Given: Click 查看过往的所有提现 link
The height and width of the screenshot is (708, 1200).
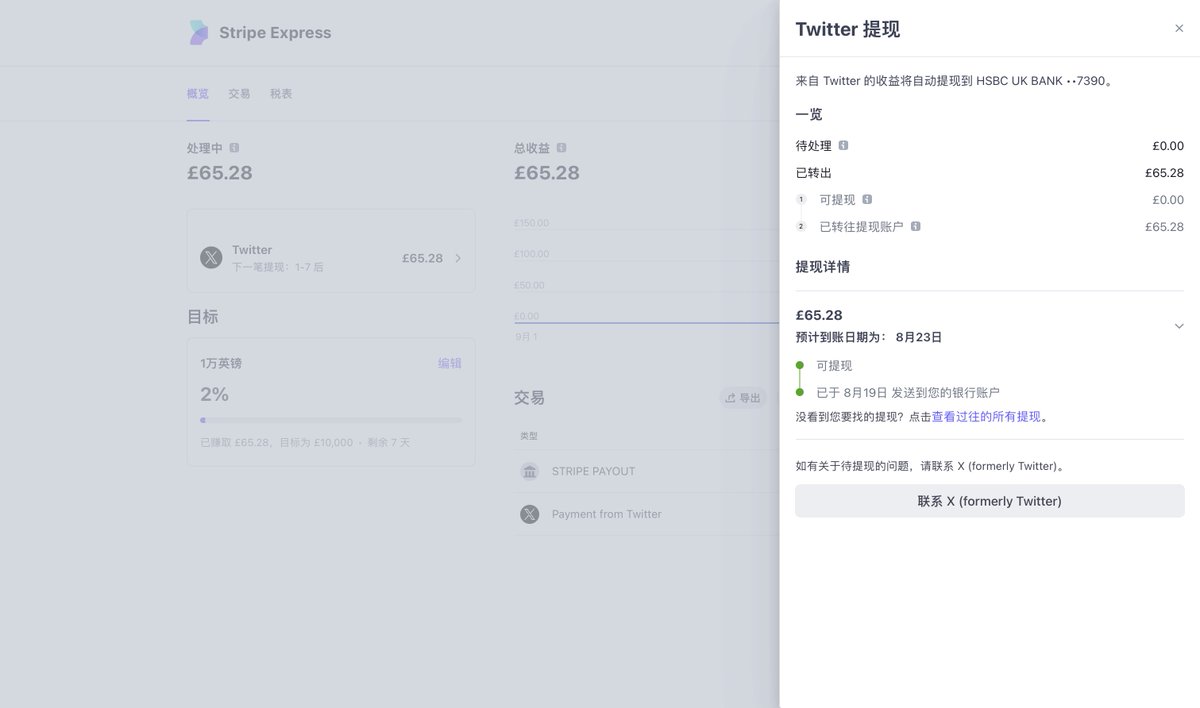Looking at the screenshot, I should (x=986, y=417).
